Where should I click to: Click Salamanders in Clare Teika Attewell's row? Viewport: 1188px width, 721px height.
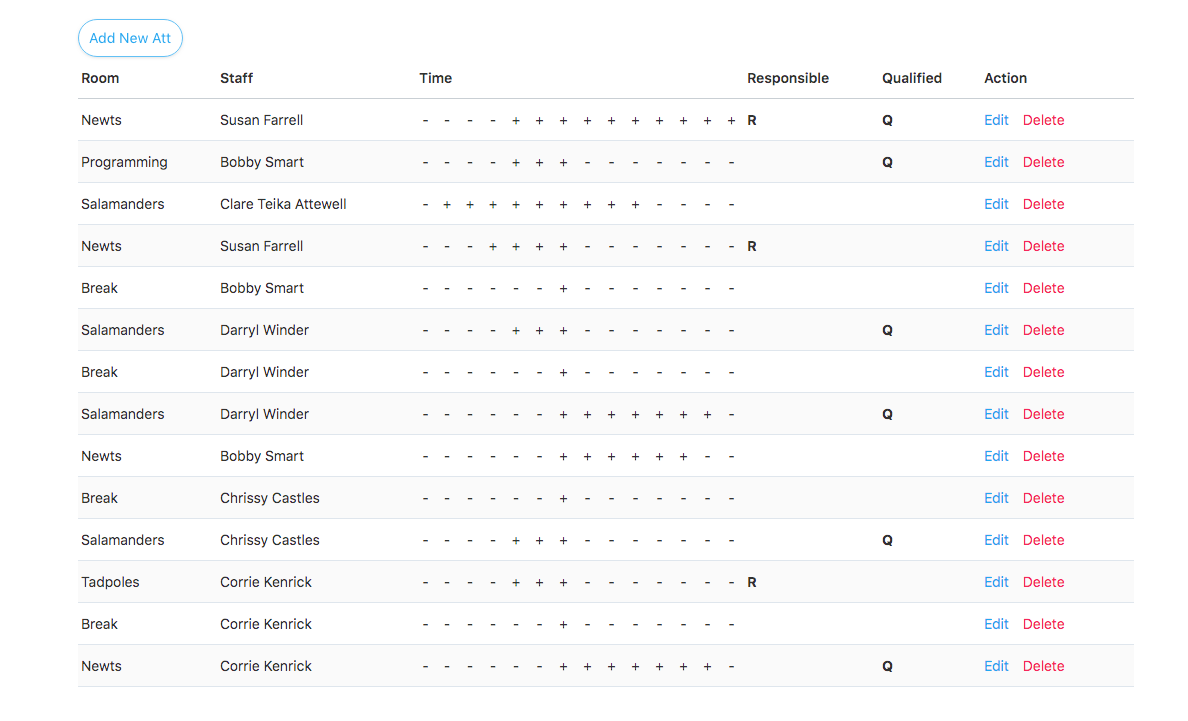click(122, 204)
